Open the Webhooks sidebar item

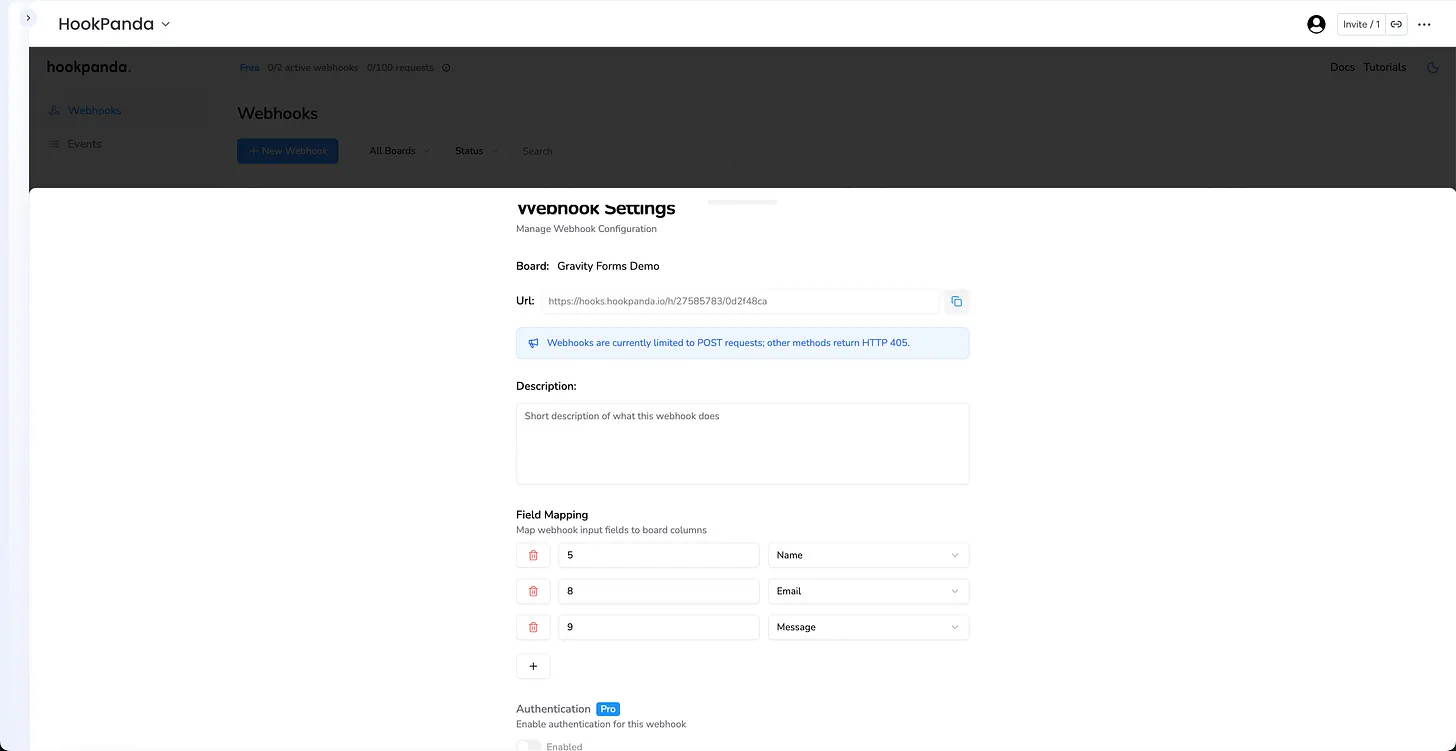pos(94,111)
